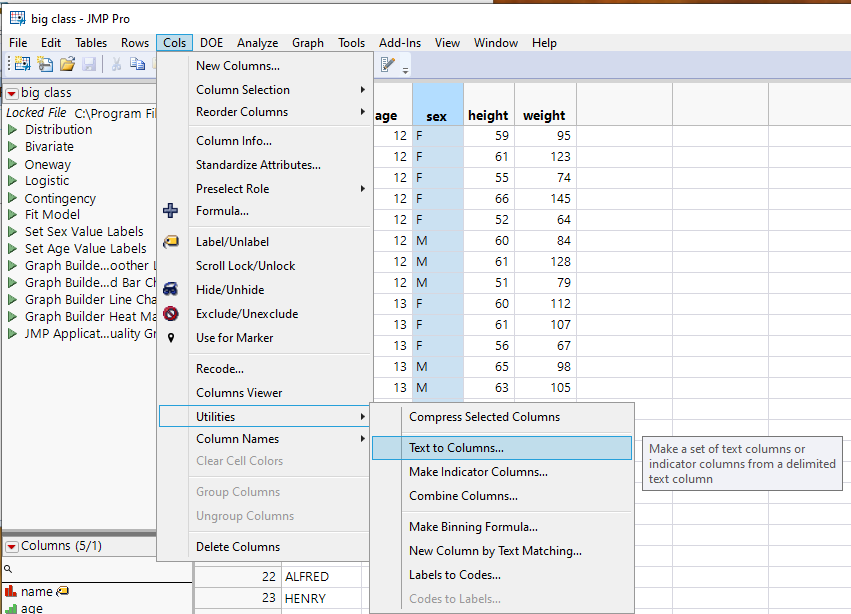
Task: Click the columns search magnifier icon
Action: [8, 568]
